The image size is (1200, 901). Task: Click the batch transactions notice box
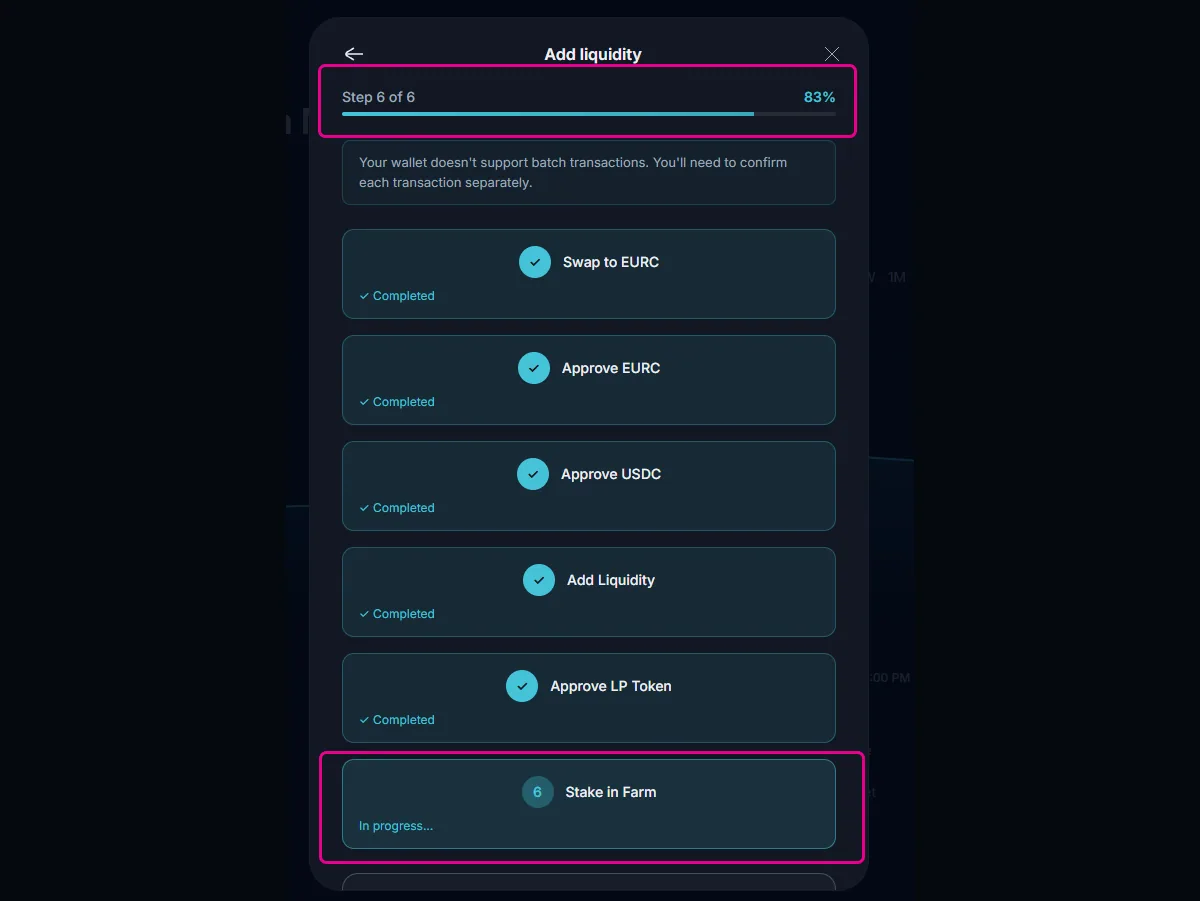click(x=589, y=173)
